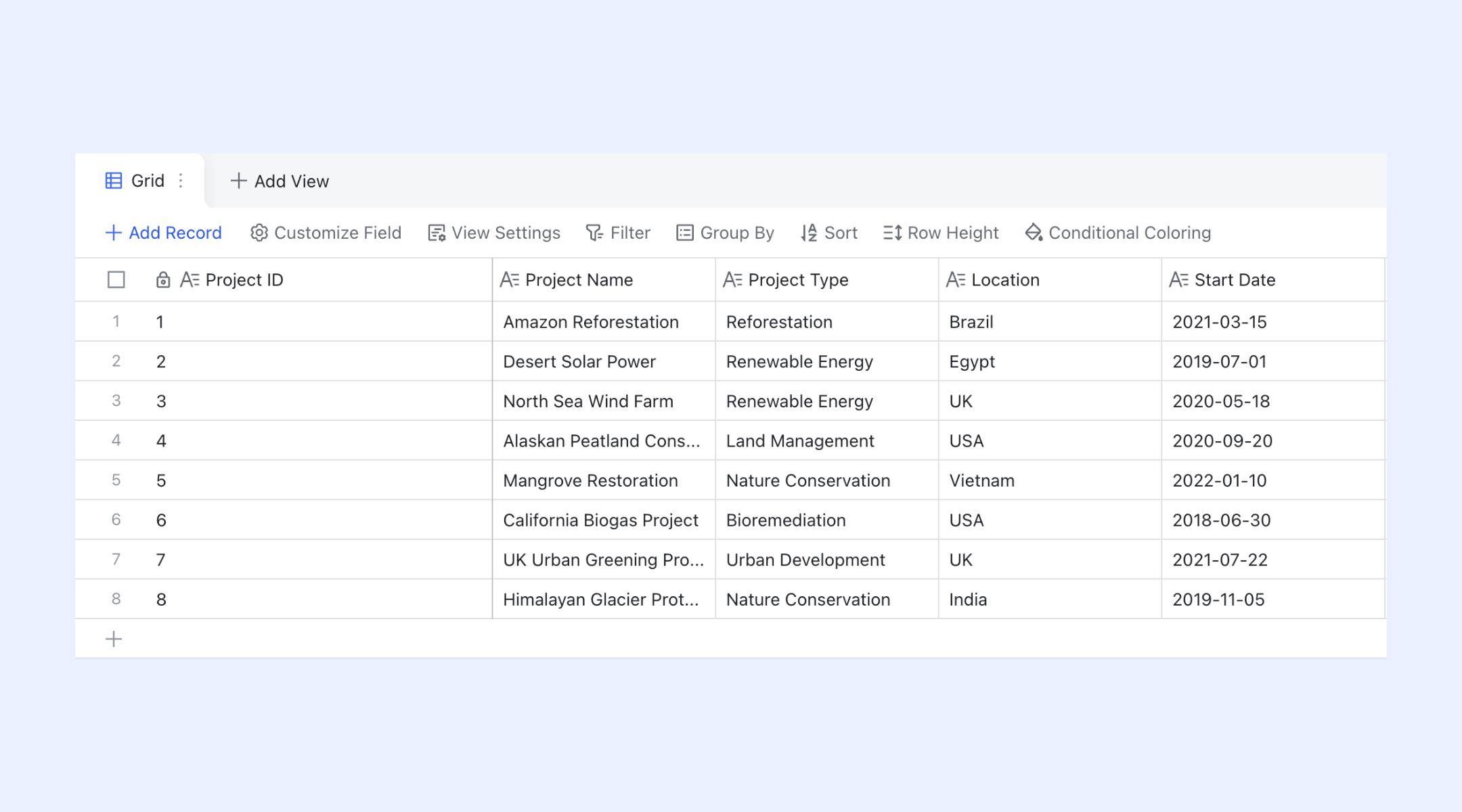Click the 2019-11-05 start date cell
1462x812 pixels.
[1273, 600]
